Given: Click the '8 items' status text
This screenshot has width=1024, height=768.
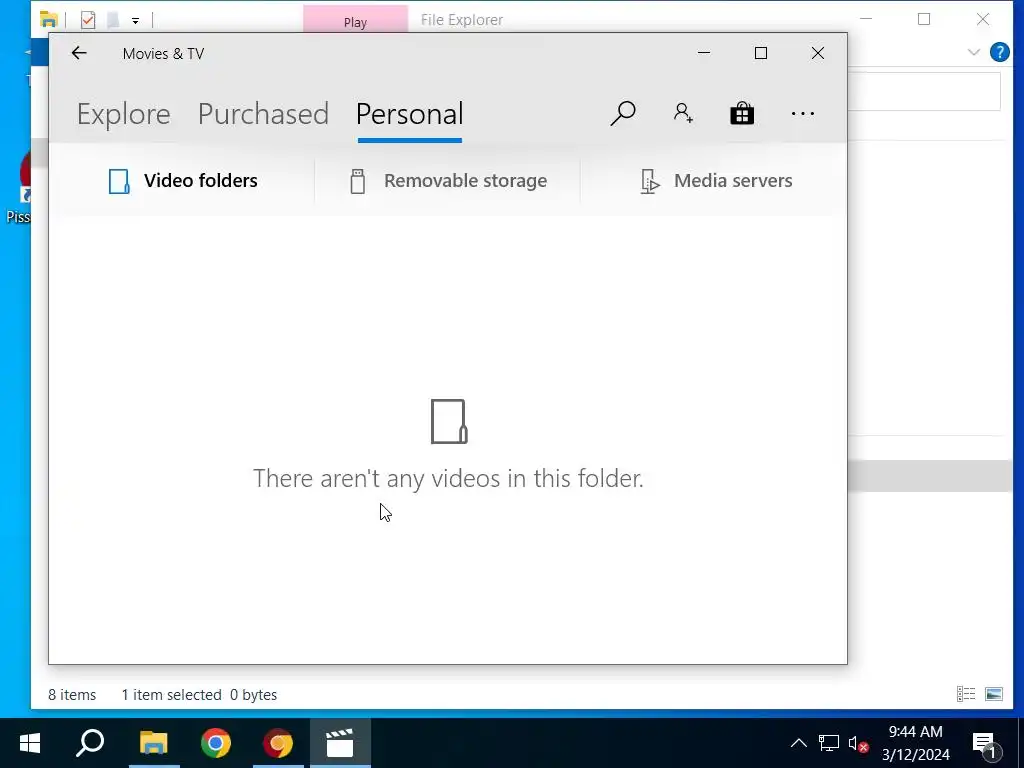Looking at the screenshot, I should 72,695.
